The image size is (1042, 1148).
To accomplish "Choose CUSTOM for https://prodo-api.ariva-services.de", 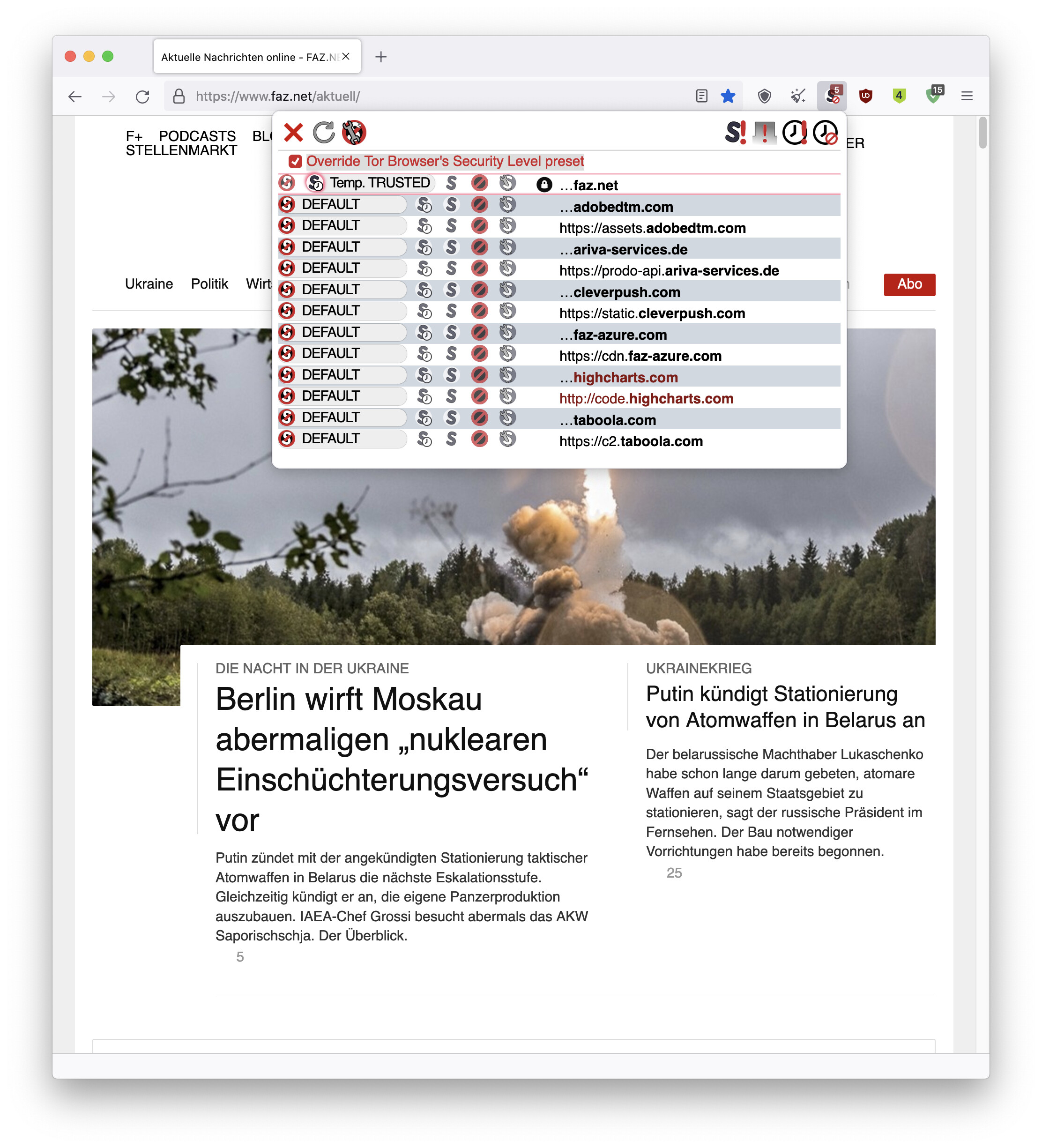I will pos(507,268).
